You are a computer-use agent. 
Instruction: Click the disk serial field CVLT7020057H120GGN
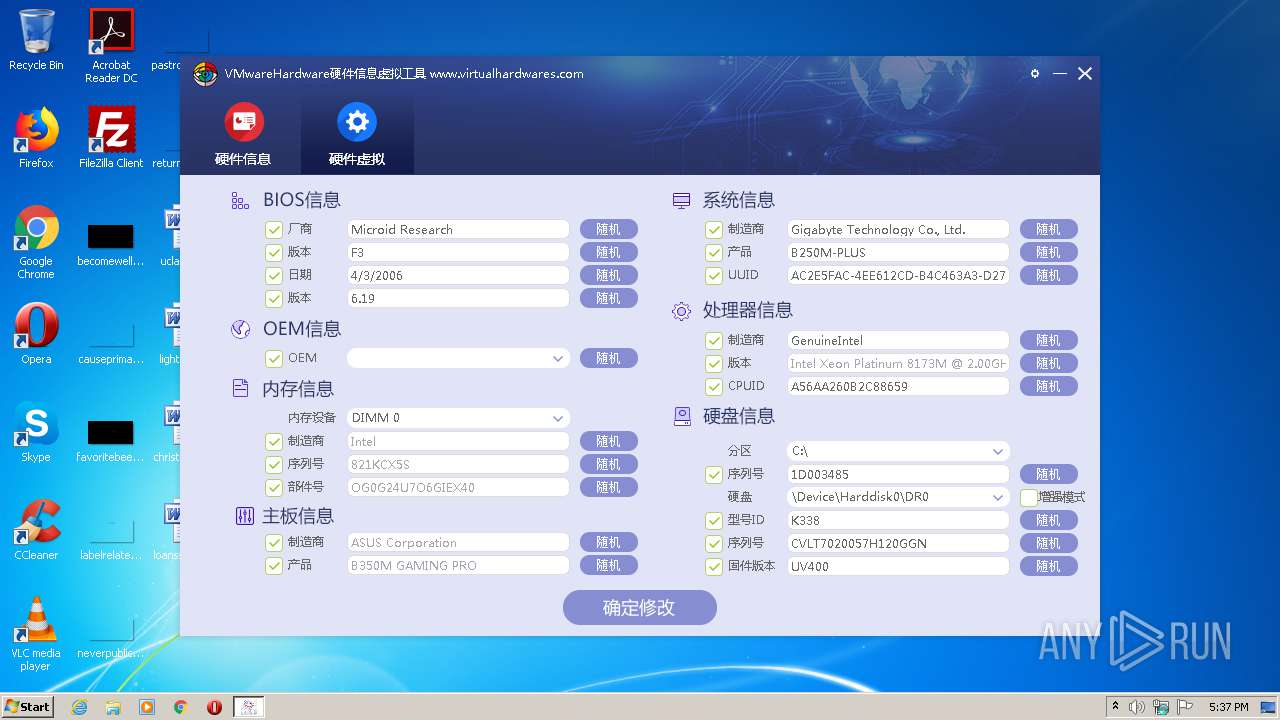tap(898, 543)
